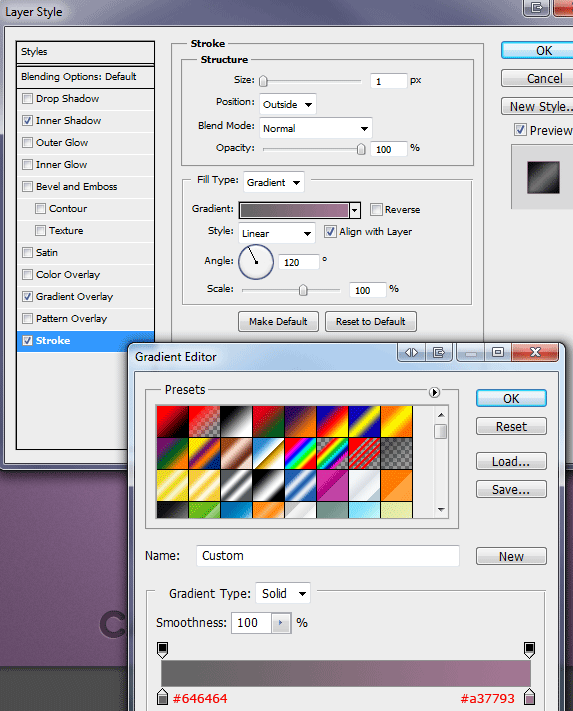Image resolution: width=573 pixels, height=711 pixels.
Task: Click up arrow of presets scrollbar
Action: click(441, 415)
